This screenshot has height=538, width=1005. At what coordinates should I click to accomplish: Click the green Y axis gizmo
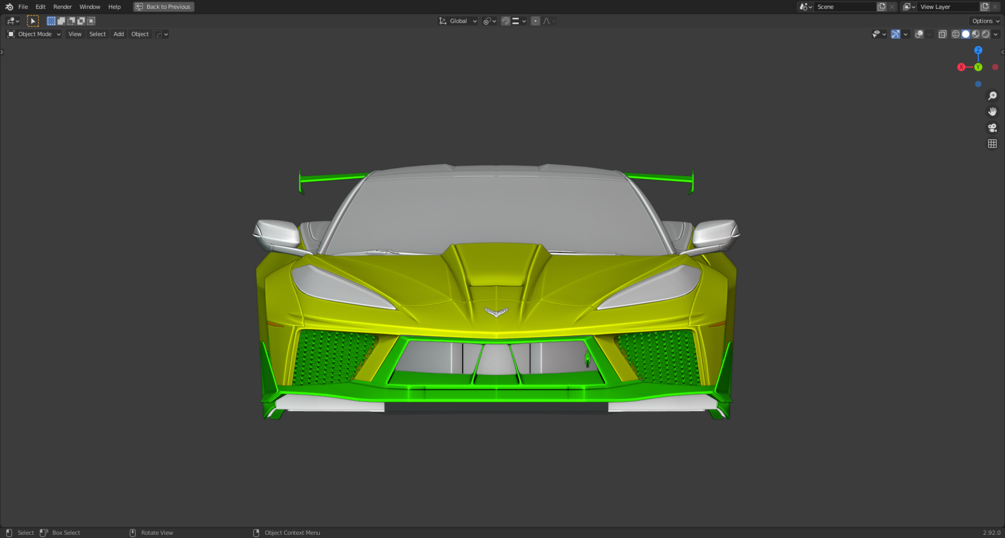coord(978,67)
